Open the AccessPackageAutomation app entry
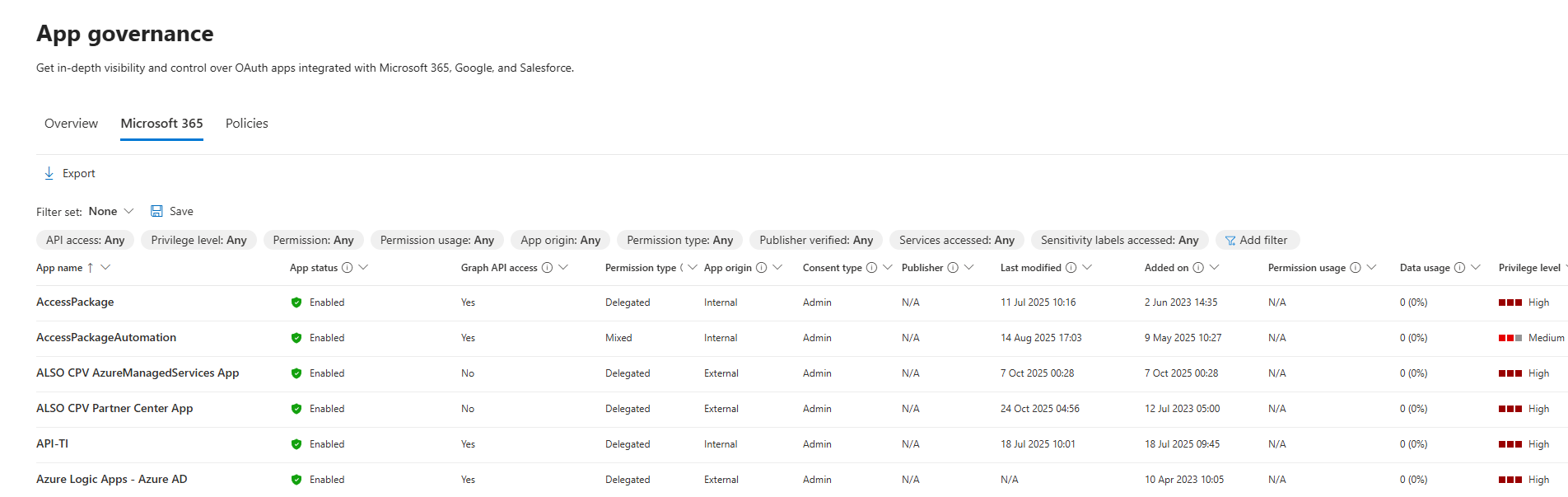The width and height of the screenshot is (1568, 497). [106, 338]
